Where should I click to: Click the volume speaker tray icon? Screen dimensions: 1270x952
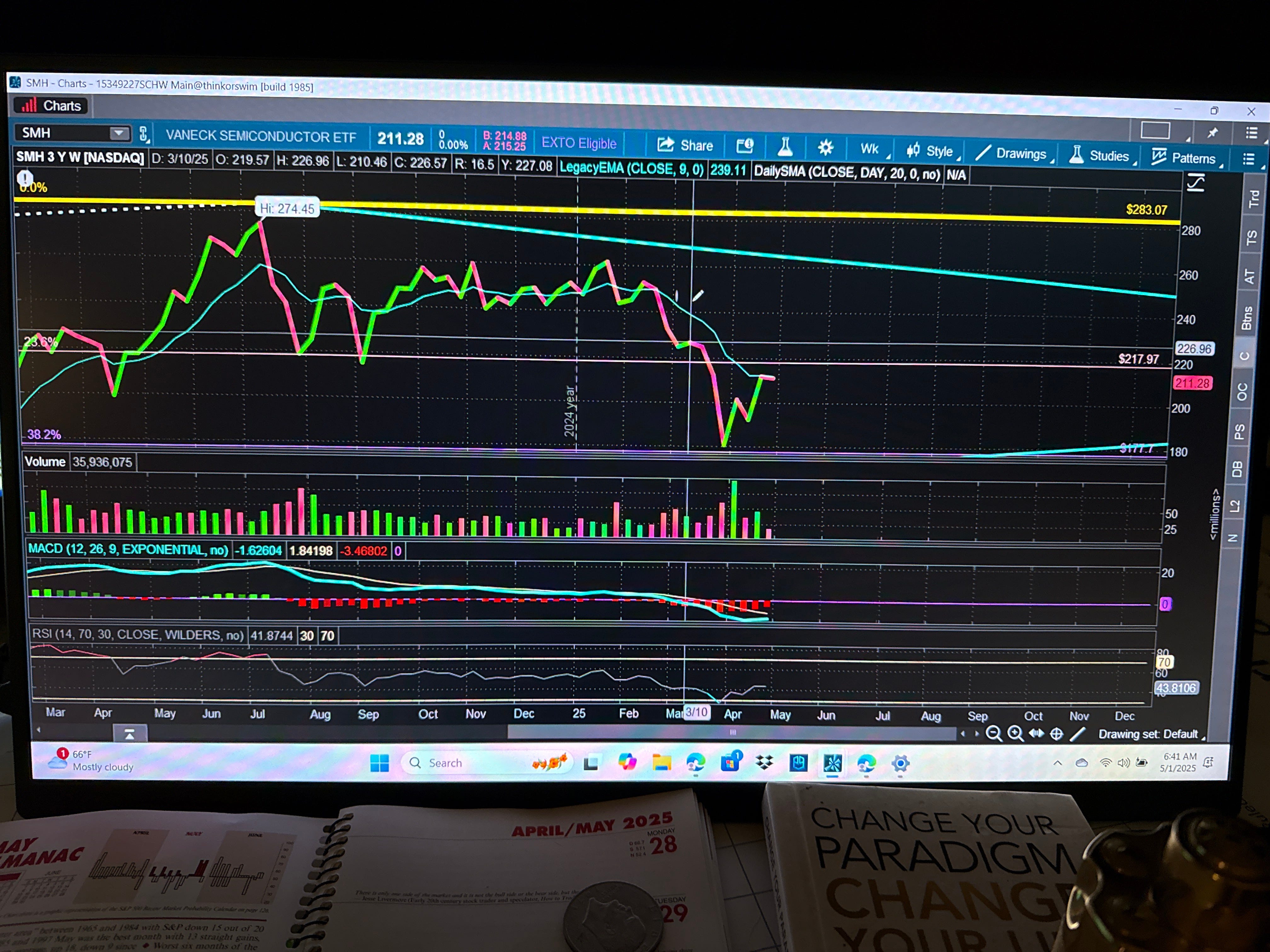point(1124,762)
